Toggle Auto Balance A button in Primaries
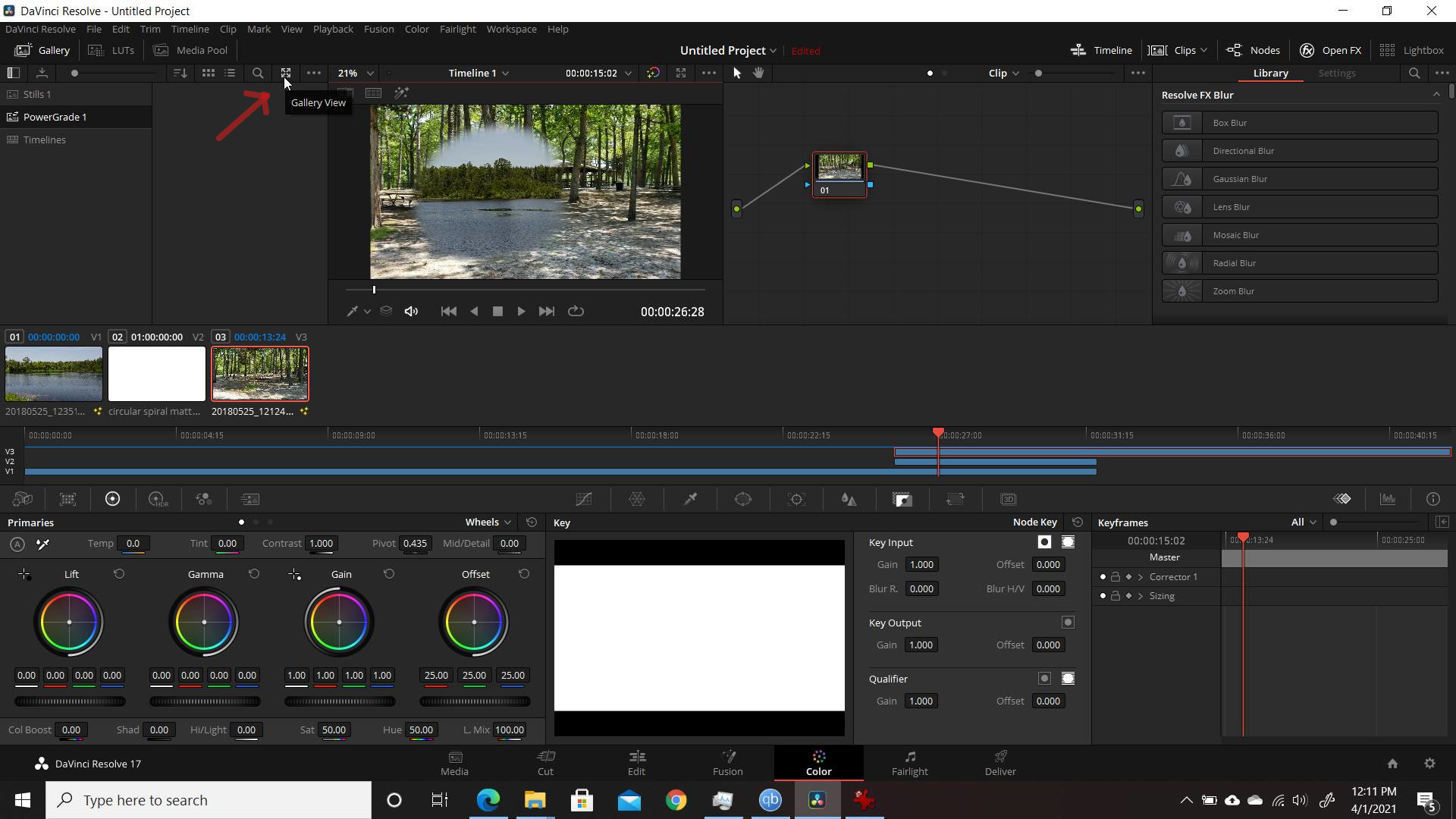1456x819 pixels. tap(17, 544)
